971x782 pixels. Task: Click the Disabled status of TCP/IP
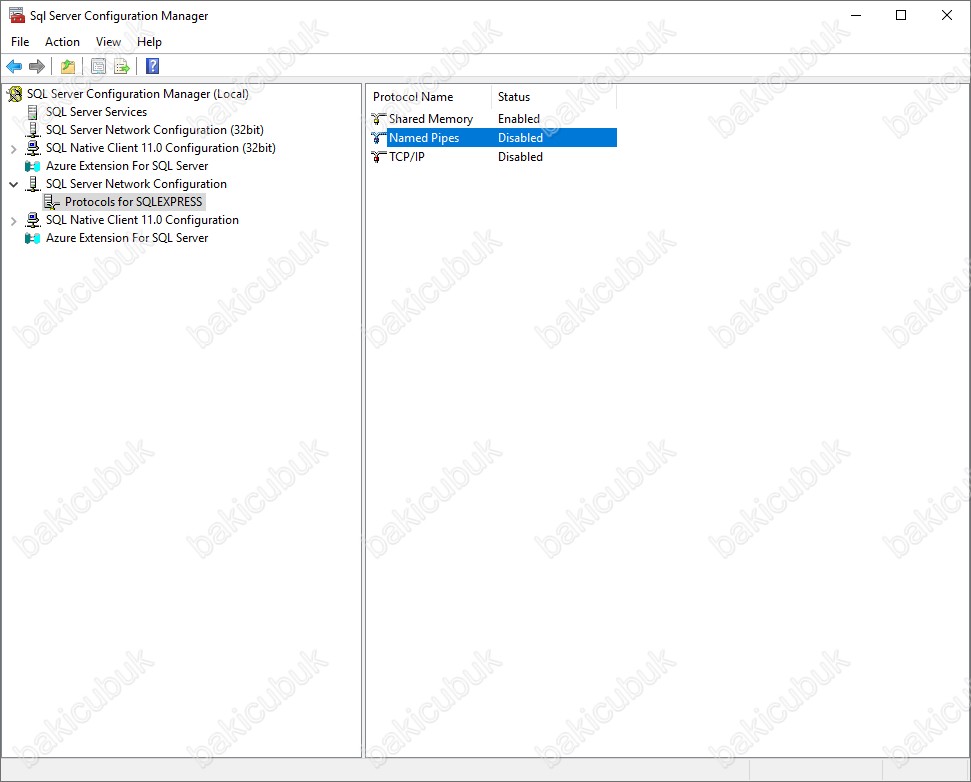[x=520, y=157]
